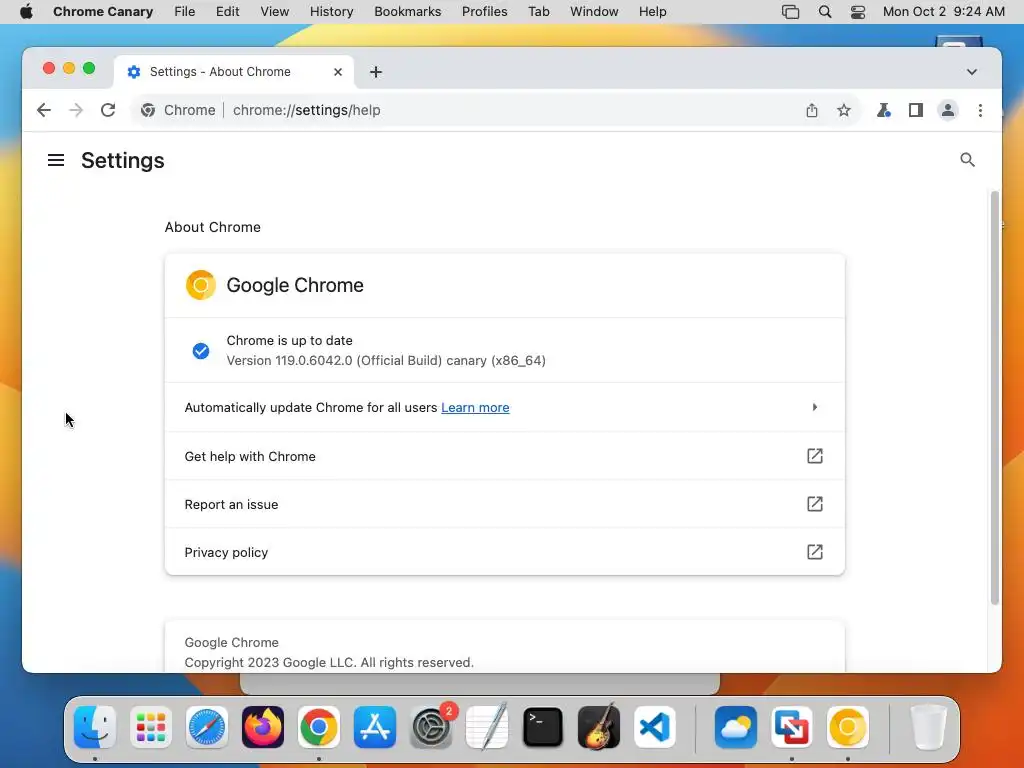Go back using the browser back arrow
The width and height of the screenshot is (1024, 768).
pos(44,110)
